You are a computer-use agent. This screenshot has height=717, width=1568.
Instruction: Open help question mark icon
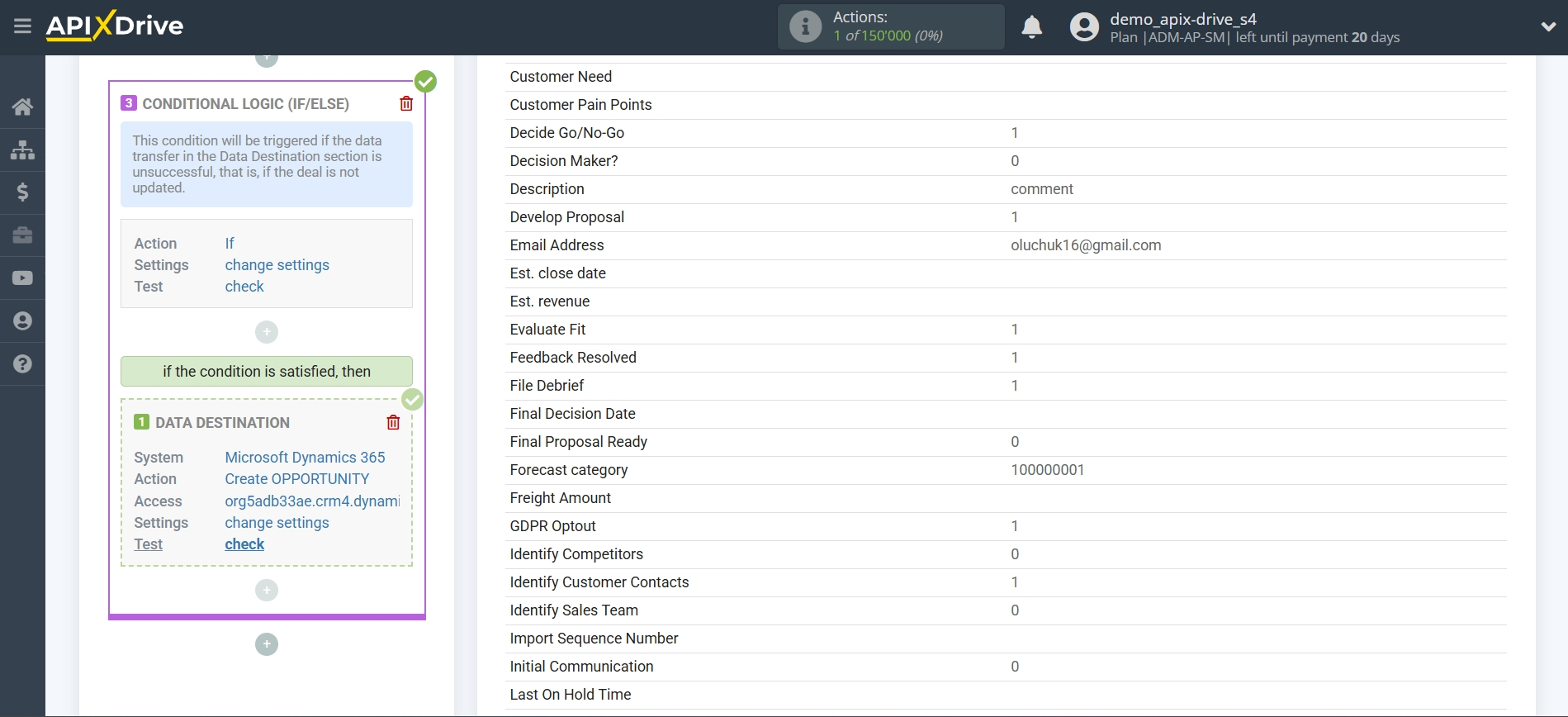pyautogui.click(x=22, y=364)
